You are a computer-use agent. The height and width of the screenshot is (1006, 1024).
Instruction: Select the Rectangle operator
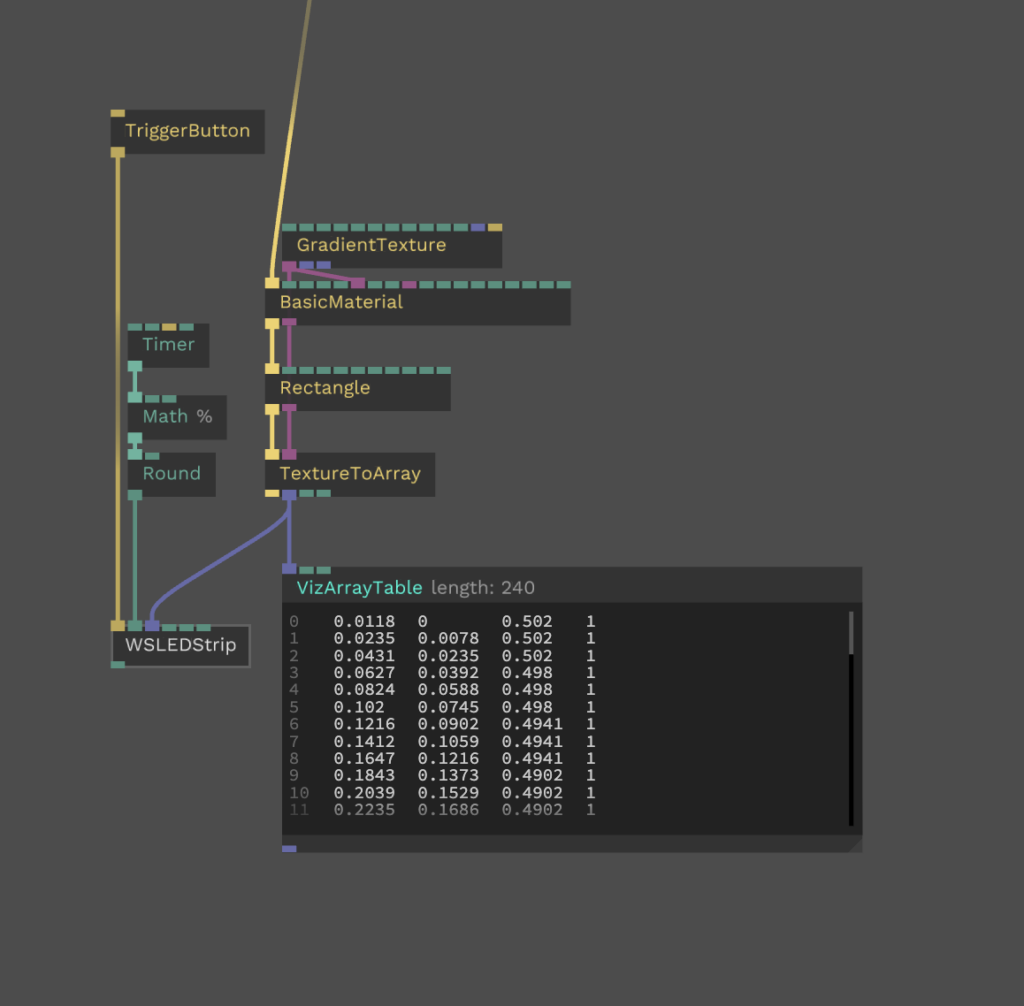(x=358, y=389)
